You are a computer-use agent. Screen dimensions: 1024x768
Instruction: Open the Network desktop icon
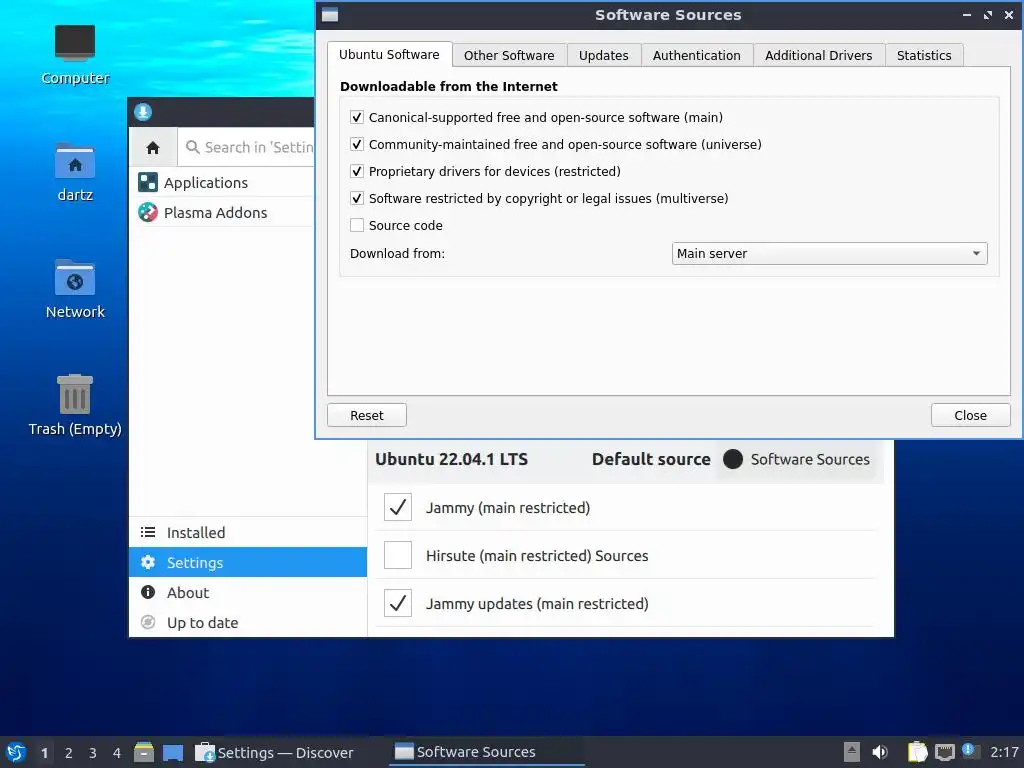74,278
